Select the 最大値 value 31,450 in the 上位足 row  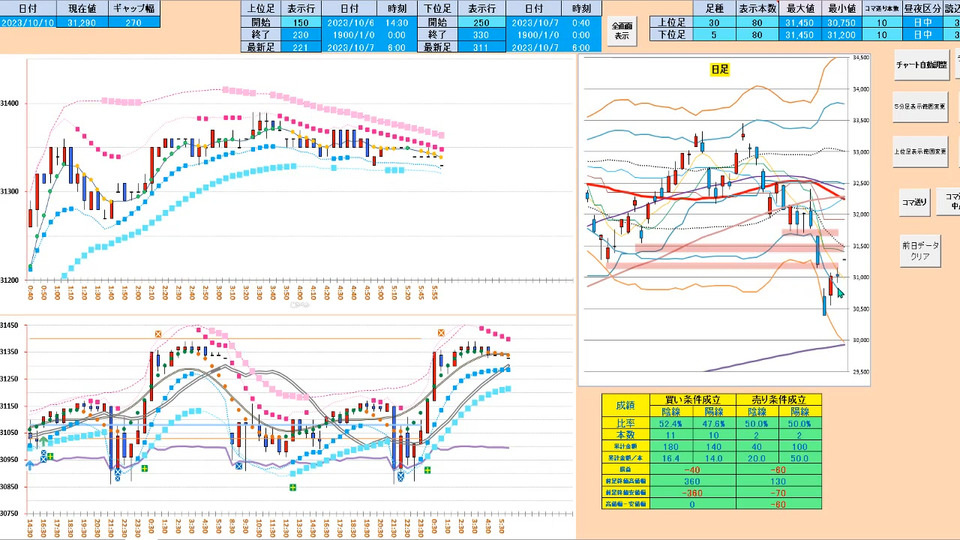coord(800,23)
